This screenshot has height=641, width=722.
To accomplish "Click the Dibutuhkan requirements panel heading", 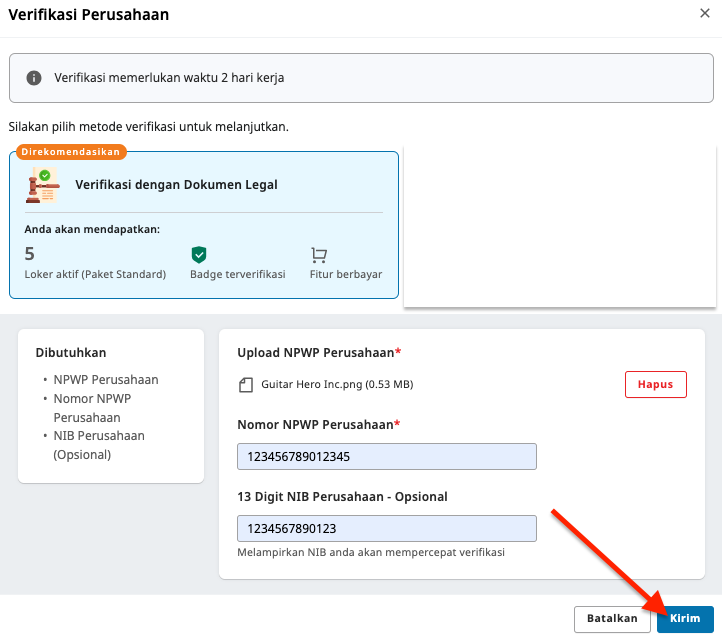I will coord(71,353).
